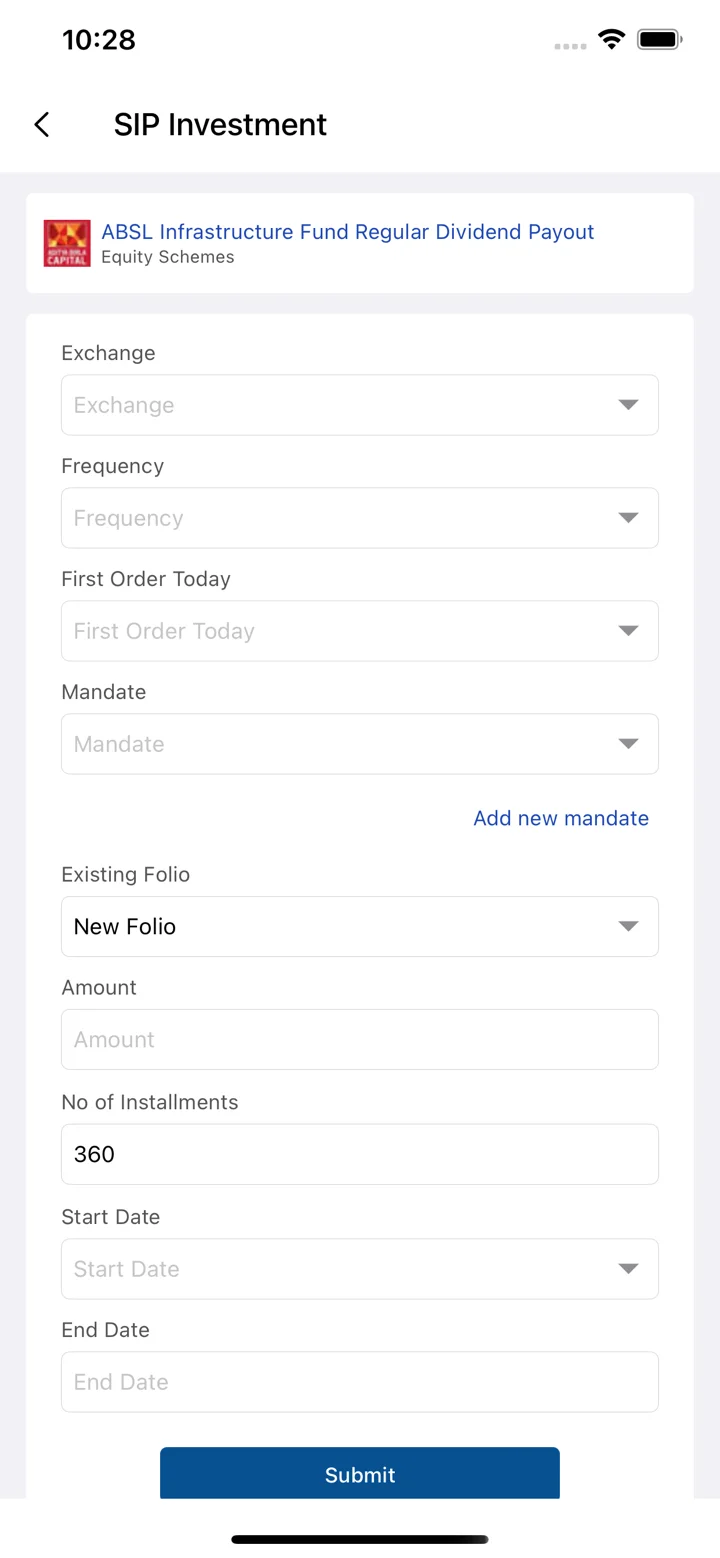Open the Frequency dropdown
720x1558 pixels.
point(360,518)
